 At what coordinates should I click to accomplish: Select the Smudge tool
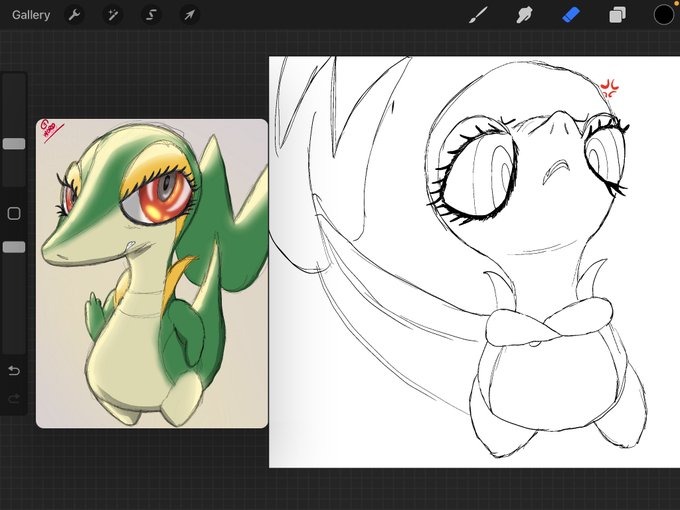click(524, 16)
